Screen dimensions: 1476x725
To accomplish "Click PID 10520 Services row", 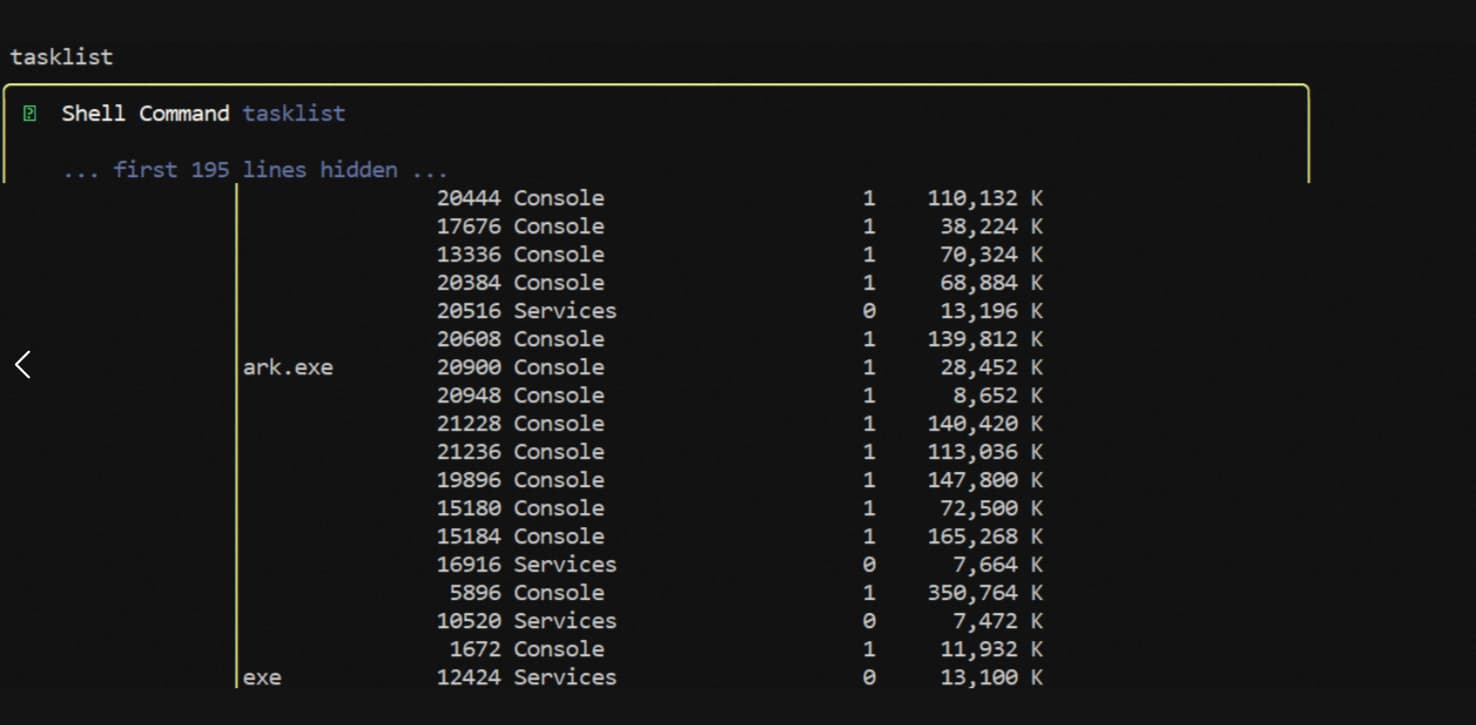I will tap(526, 621).
